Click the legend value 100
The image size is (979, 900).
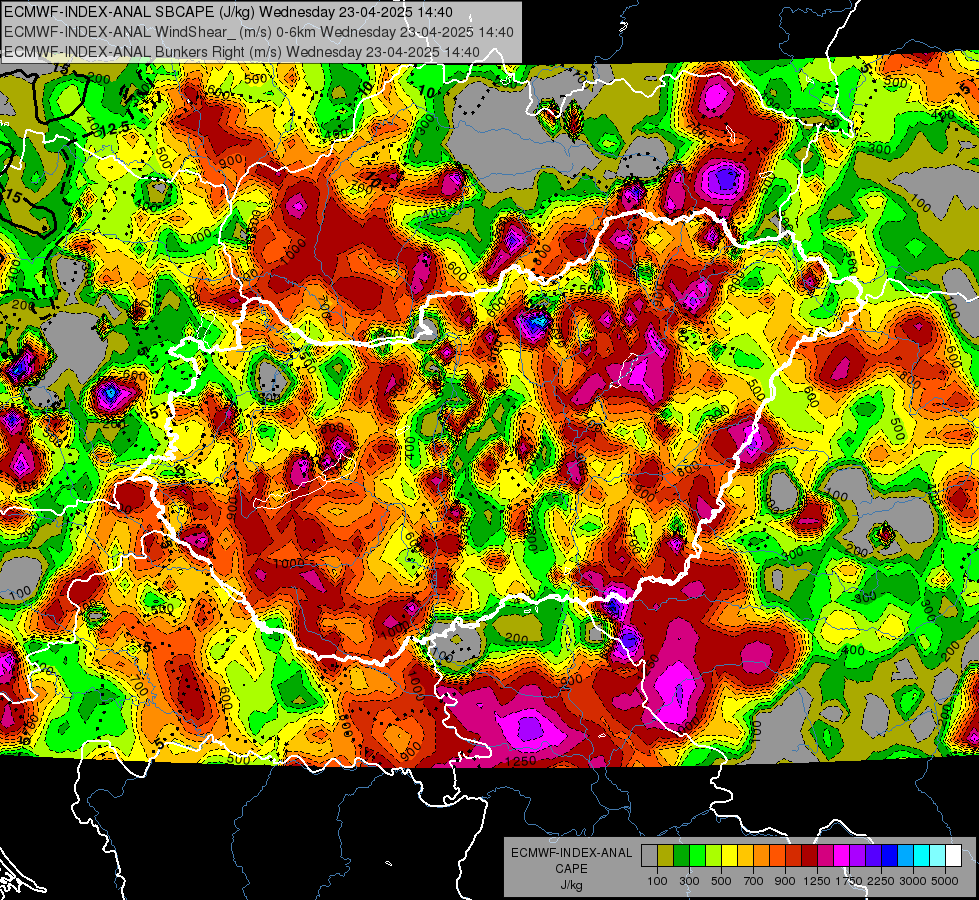point(657,881)
